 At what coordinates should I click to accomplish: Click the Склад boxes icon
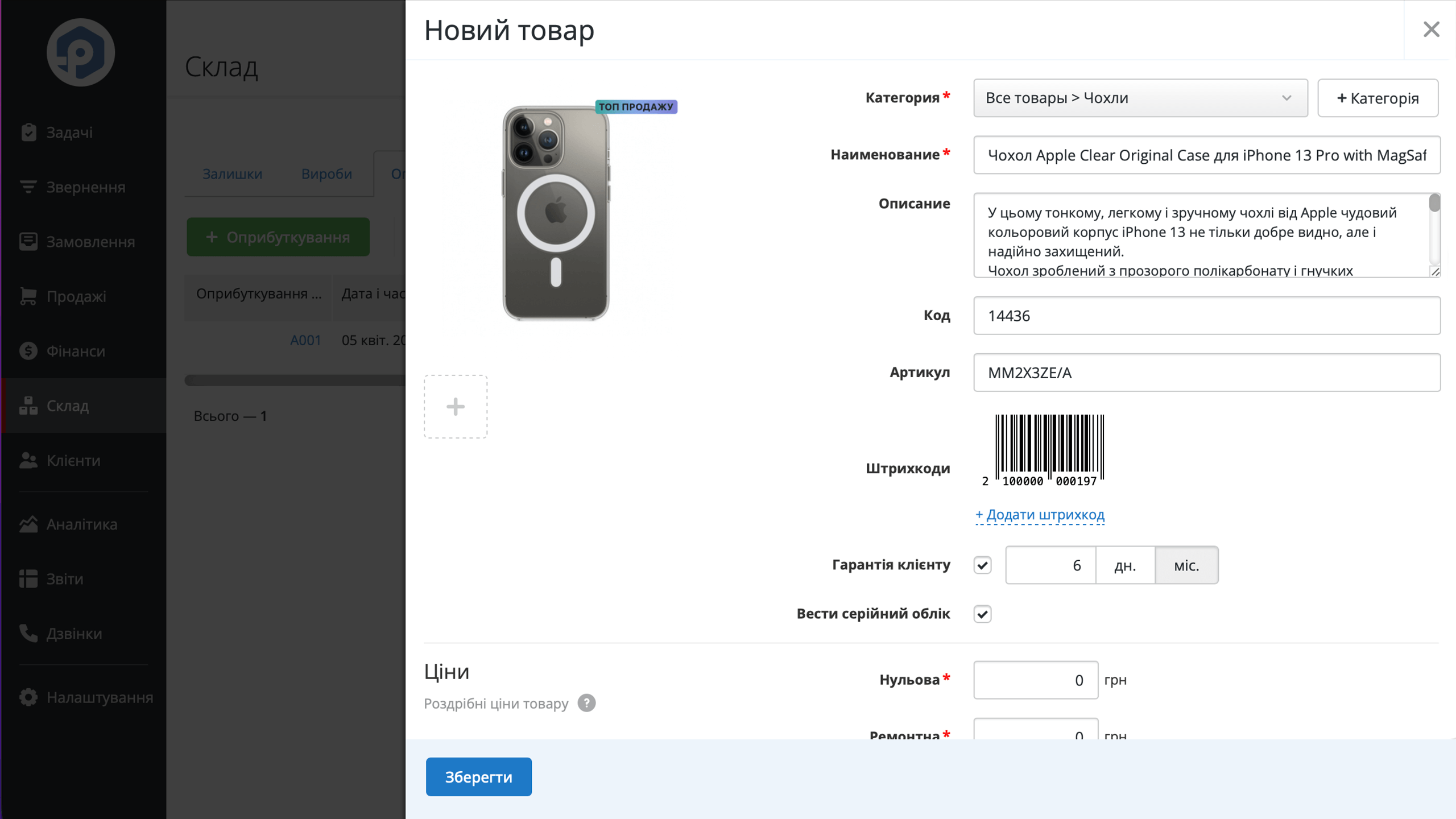coord(28,406)
